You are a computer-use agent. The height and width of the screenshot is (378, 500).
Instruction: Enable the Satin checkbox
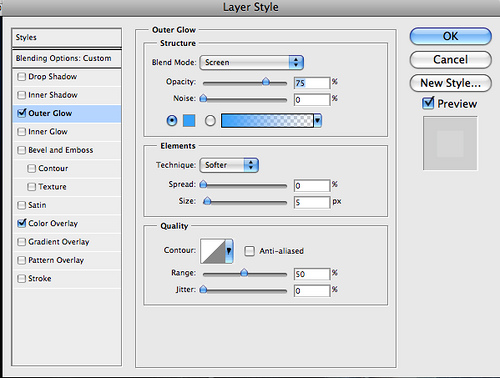tap(21, 205)
